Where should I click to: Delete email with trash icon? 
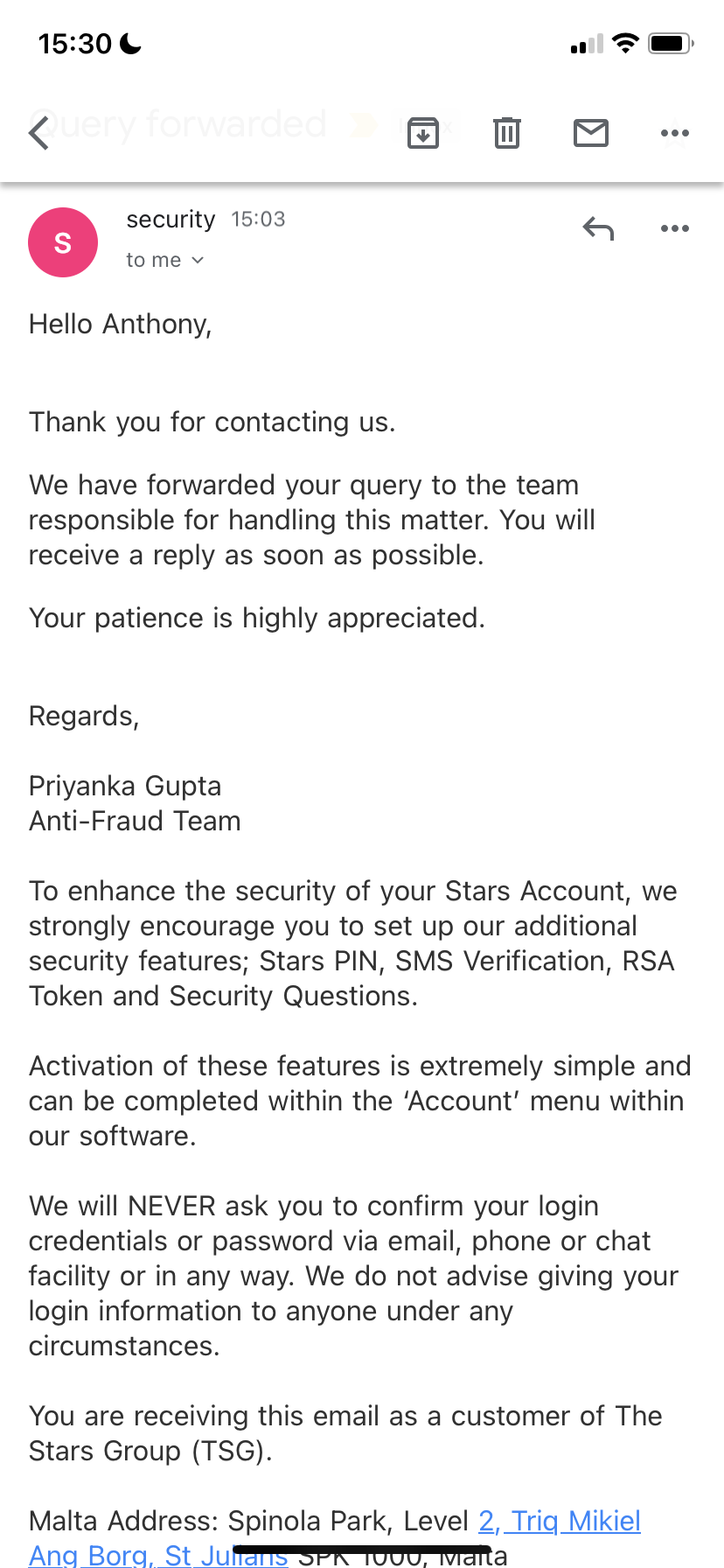click(507, 133)
